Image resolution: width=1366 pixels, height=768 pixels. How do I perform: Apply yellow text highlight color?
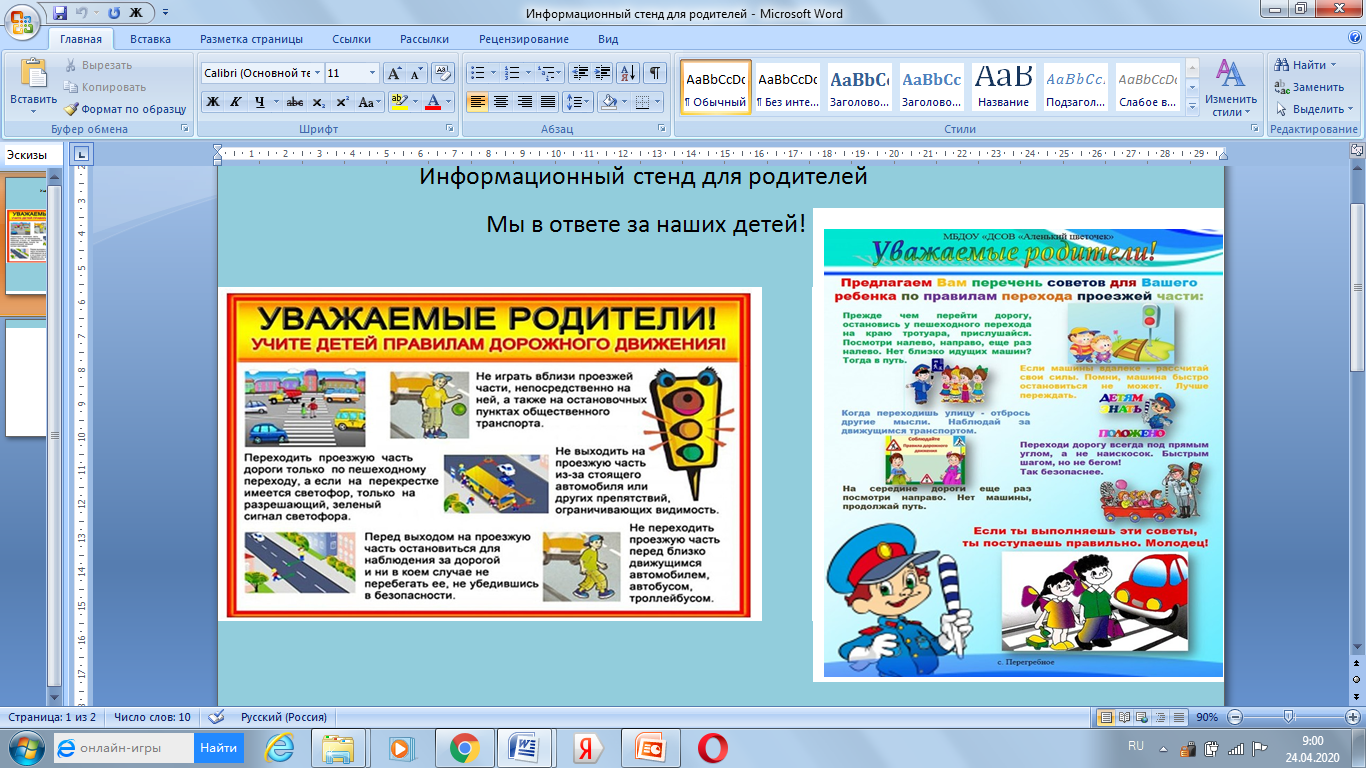[x=397, y=102]
